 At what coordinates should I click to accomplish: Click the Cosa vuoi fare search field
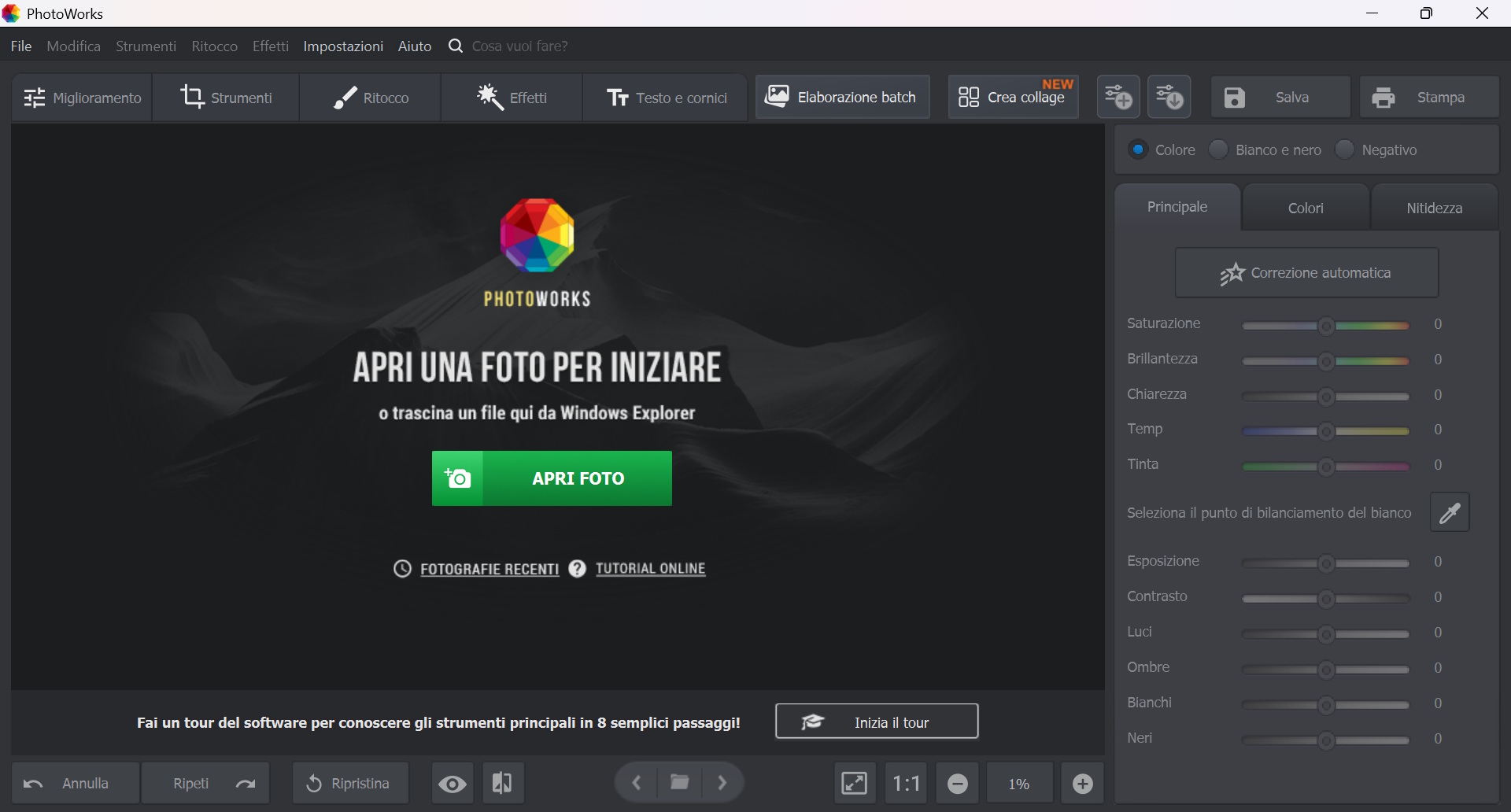[x=519, y=46]
